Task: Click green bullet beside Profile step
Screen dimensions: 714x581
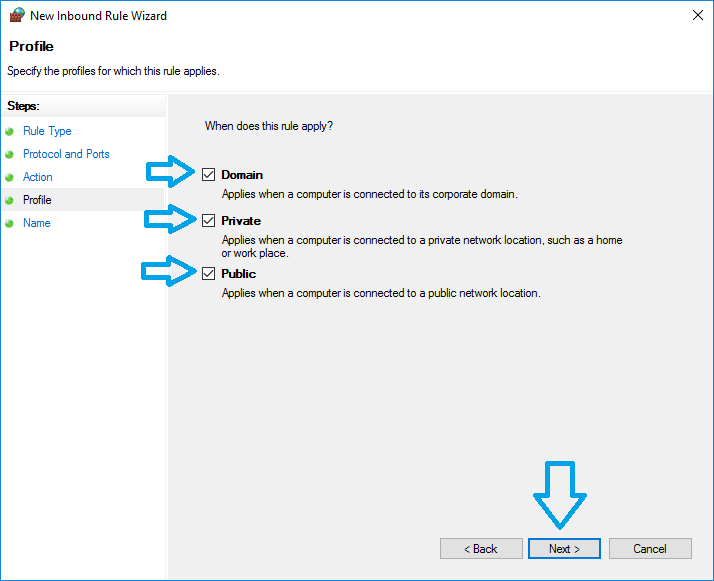Action: (x=10, y=201)
